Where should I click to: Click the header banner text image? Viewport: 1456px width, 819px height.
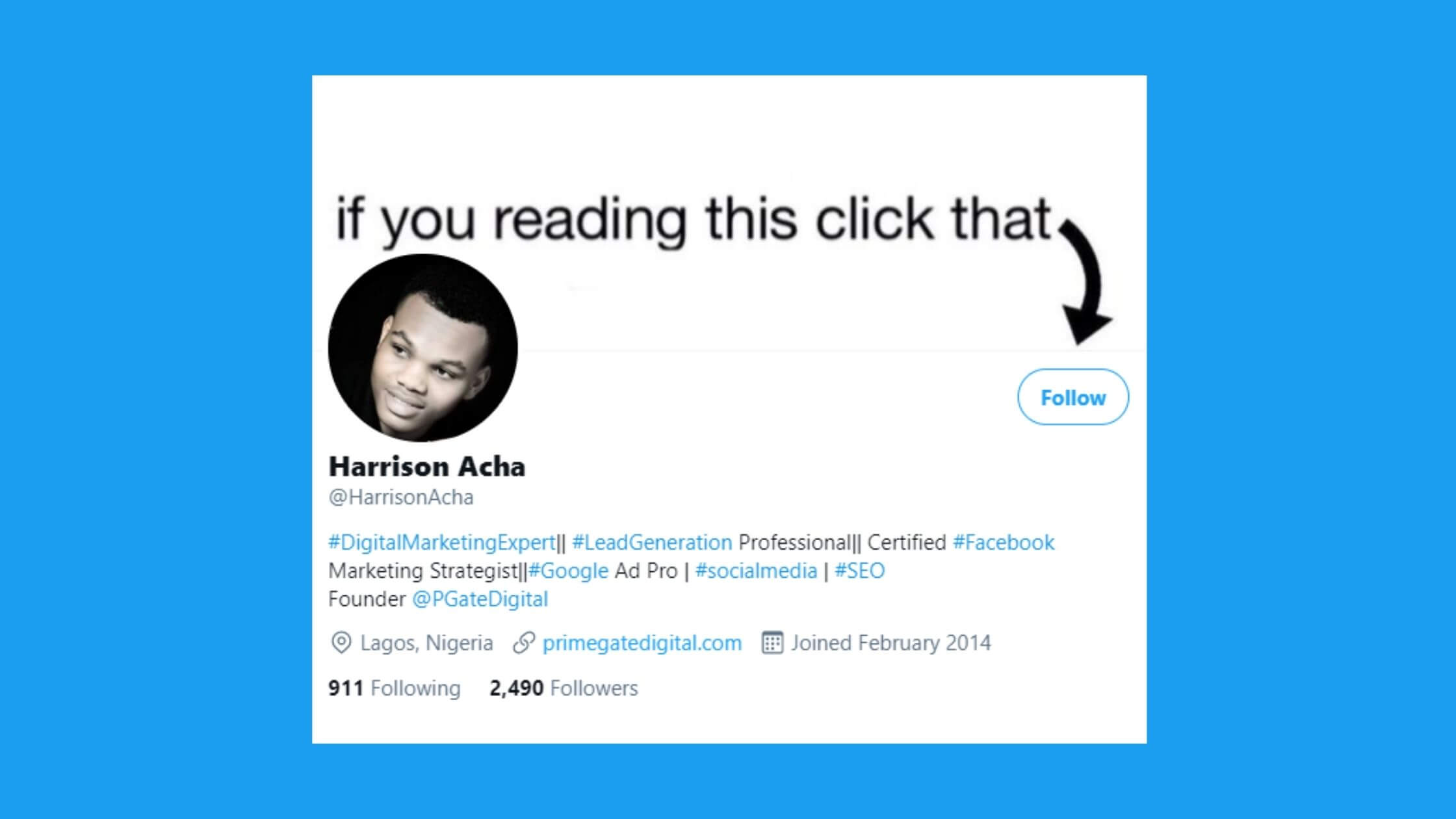pos(694,220)
